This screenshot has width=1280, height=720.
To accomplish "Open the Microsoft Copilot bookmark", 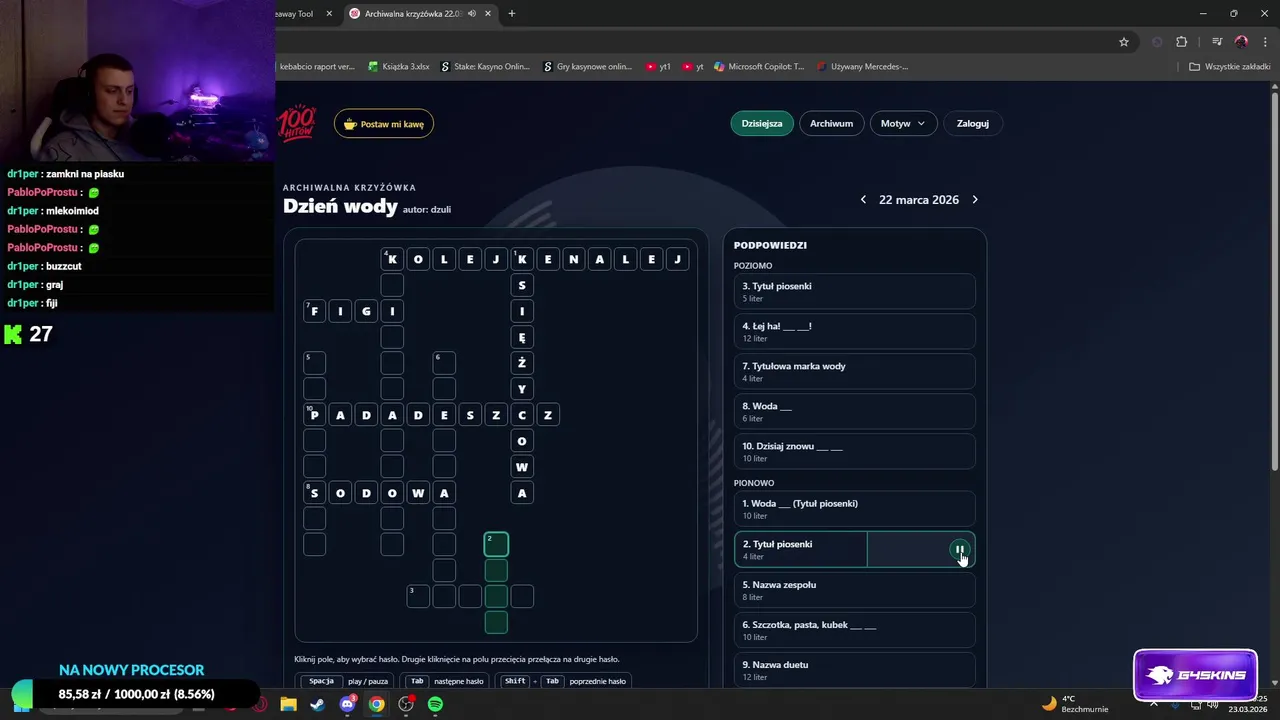I will coord(759,67).
